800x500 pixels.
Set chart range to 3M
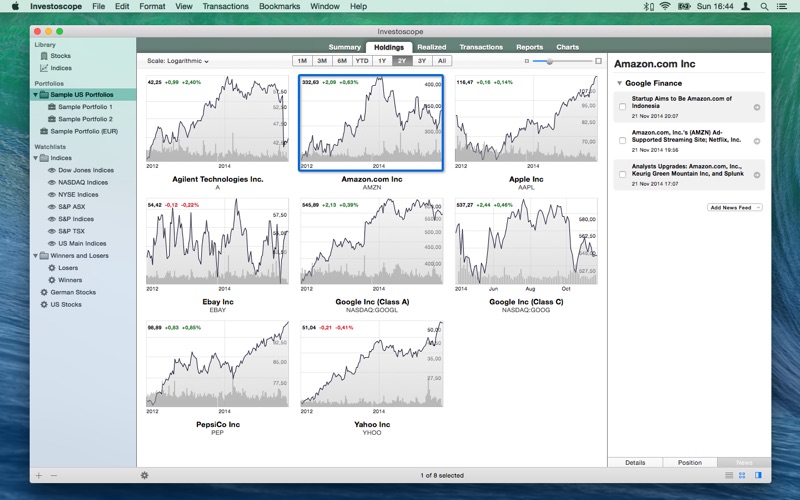click(322, 61)
